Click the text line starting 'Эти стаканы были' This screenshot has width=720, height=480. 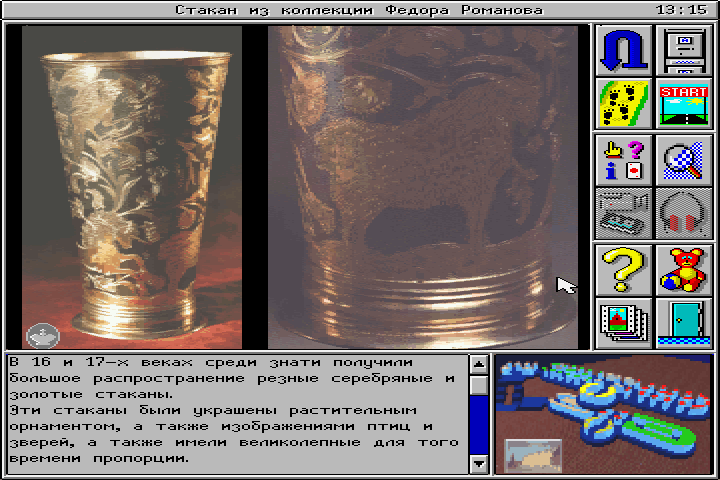213,410
